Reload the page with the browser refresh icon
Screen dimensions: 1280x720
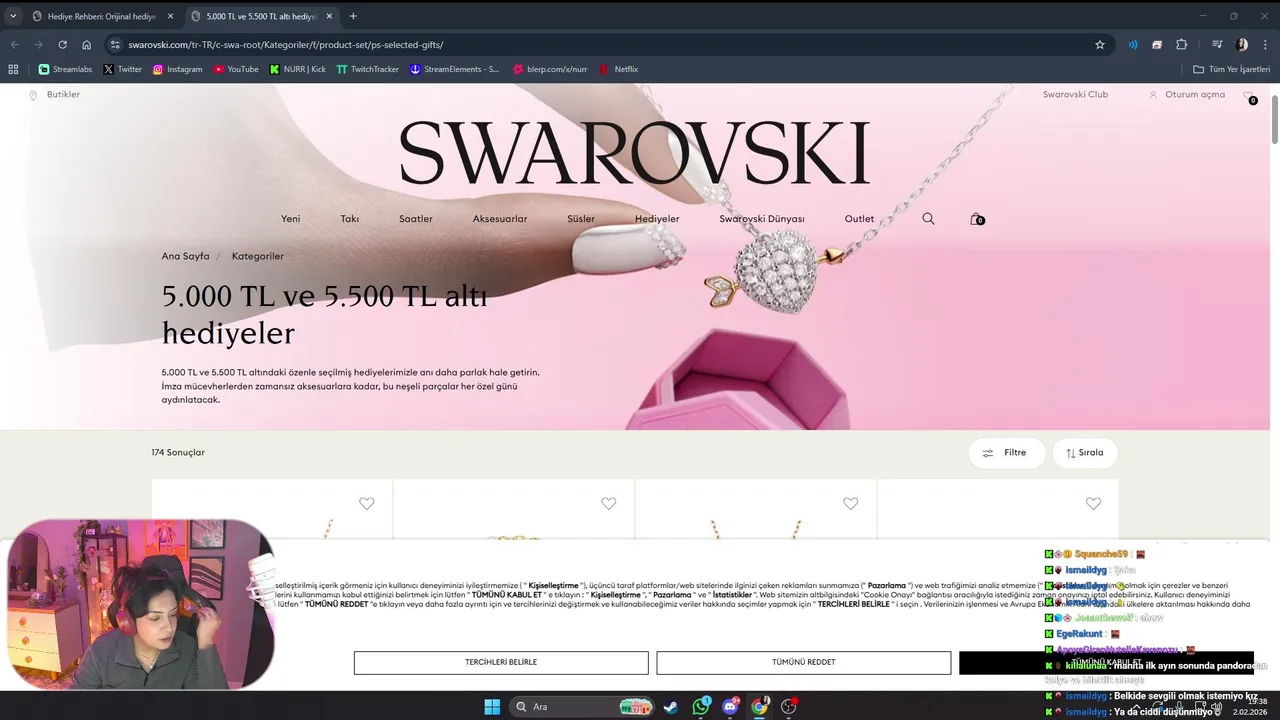pyautogui.click(x=62, y=45)
